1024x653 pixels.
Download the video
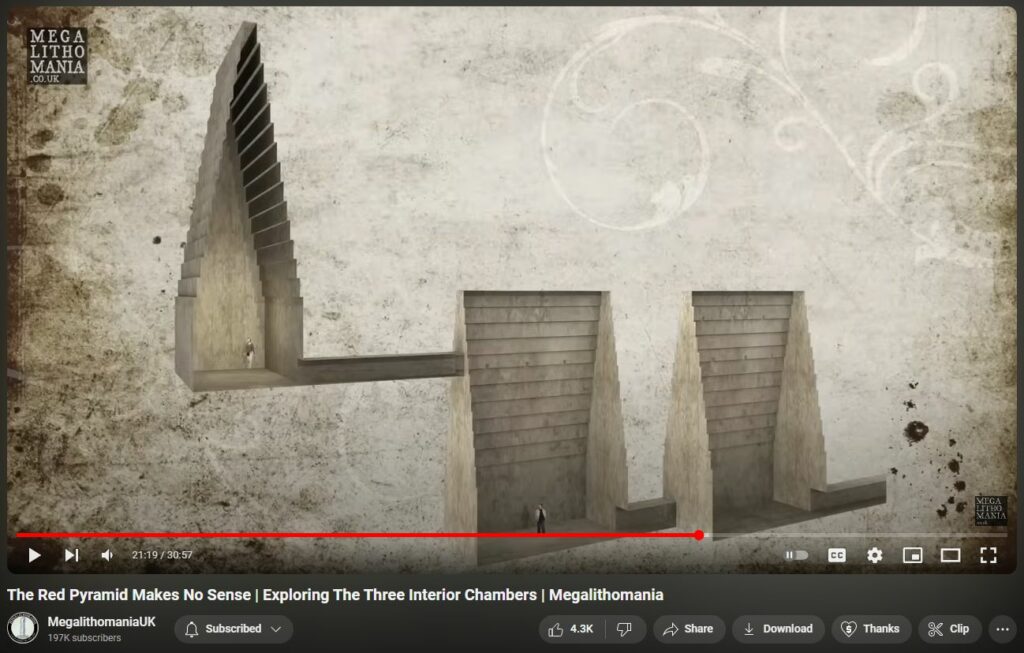click(778, 629)
